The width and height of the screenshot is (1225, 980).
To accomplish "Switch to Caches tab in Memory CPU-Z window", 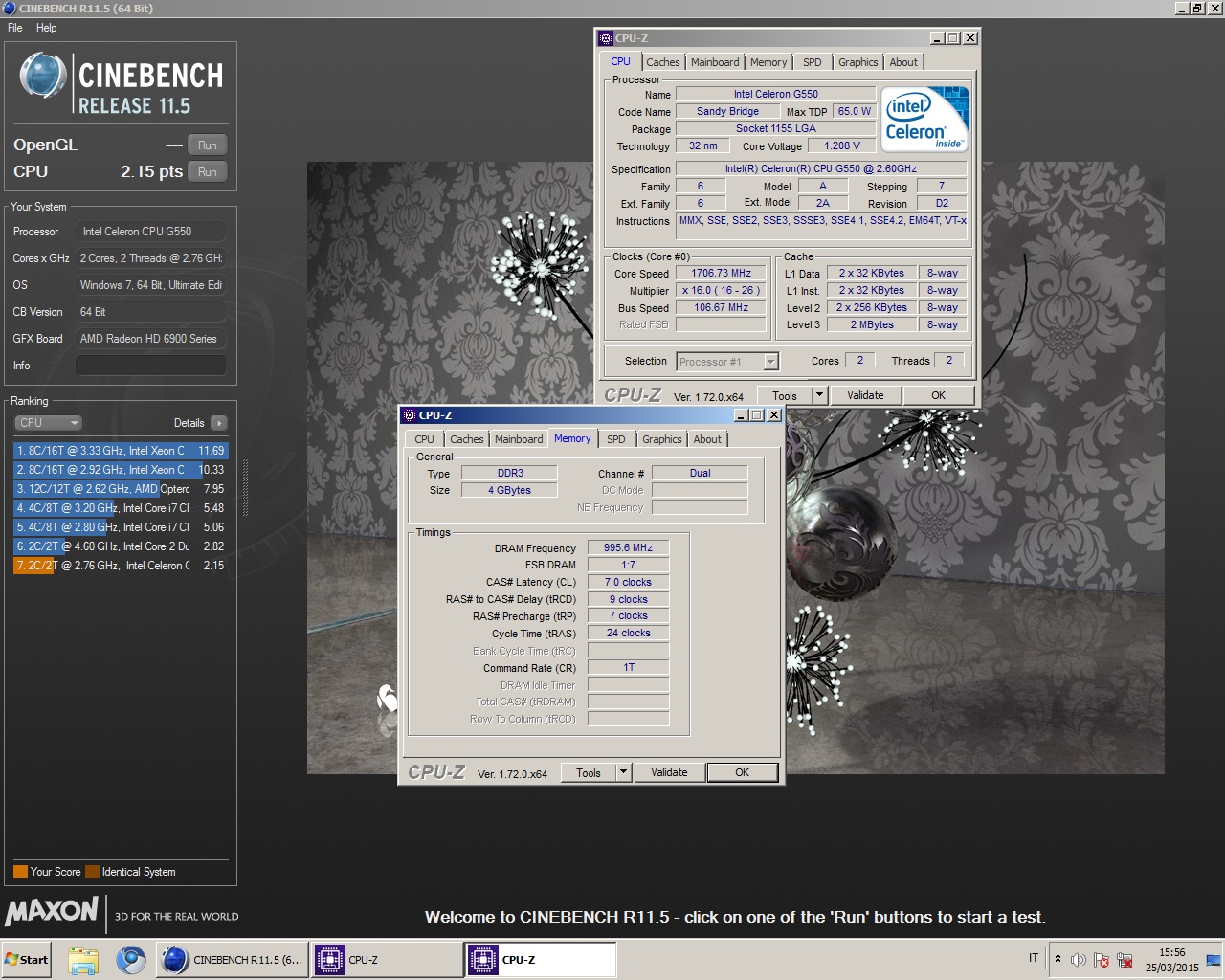I will (x=467, y=439).
